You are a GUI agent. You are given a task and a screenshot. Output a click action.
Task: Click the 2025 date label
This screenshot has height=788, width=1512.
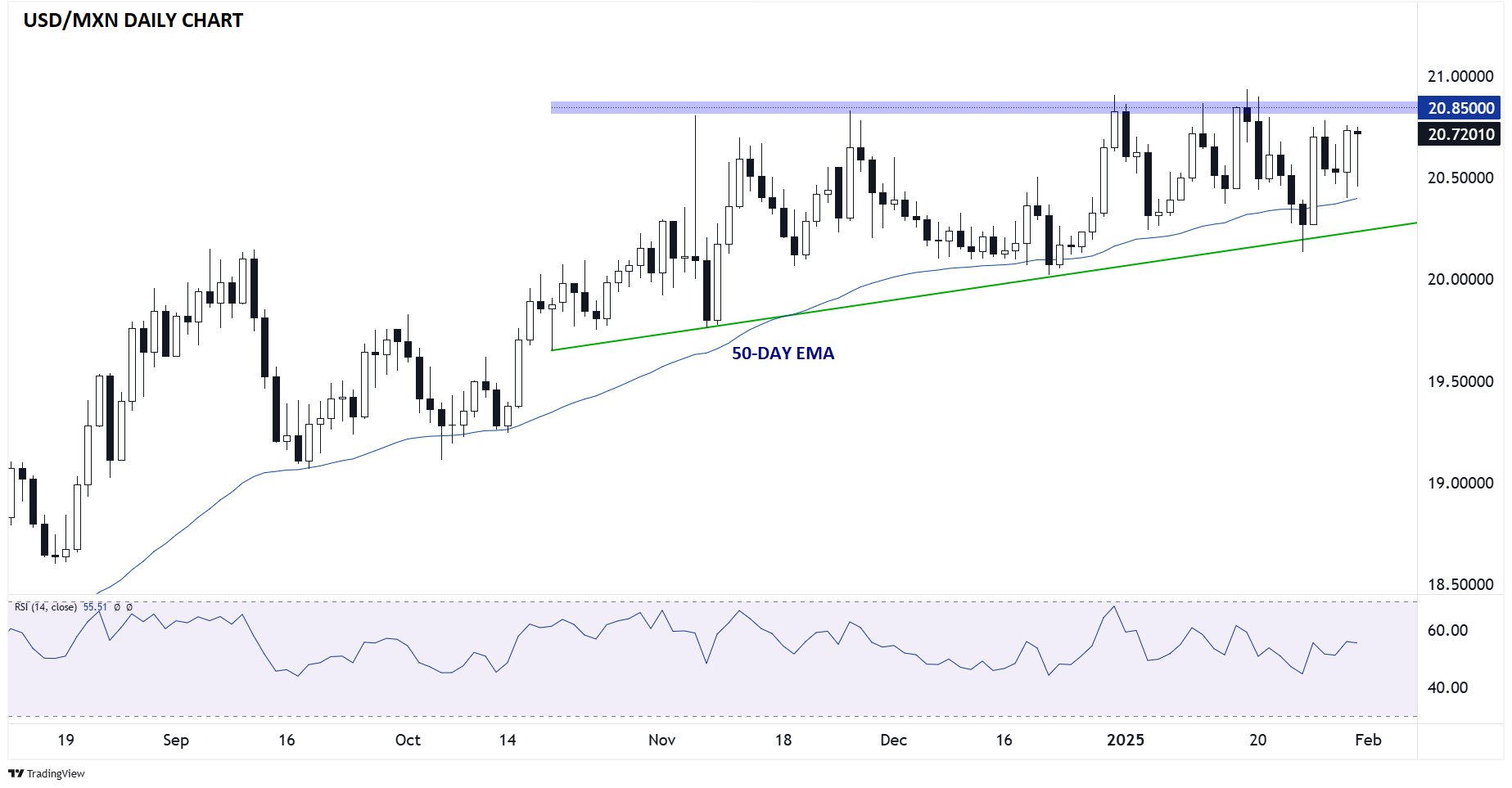[1126, 740]
